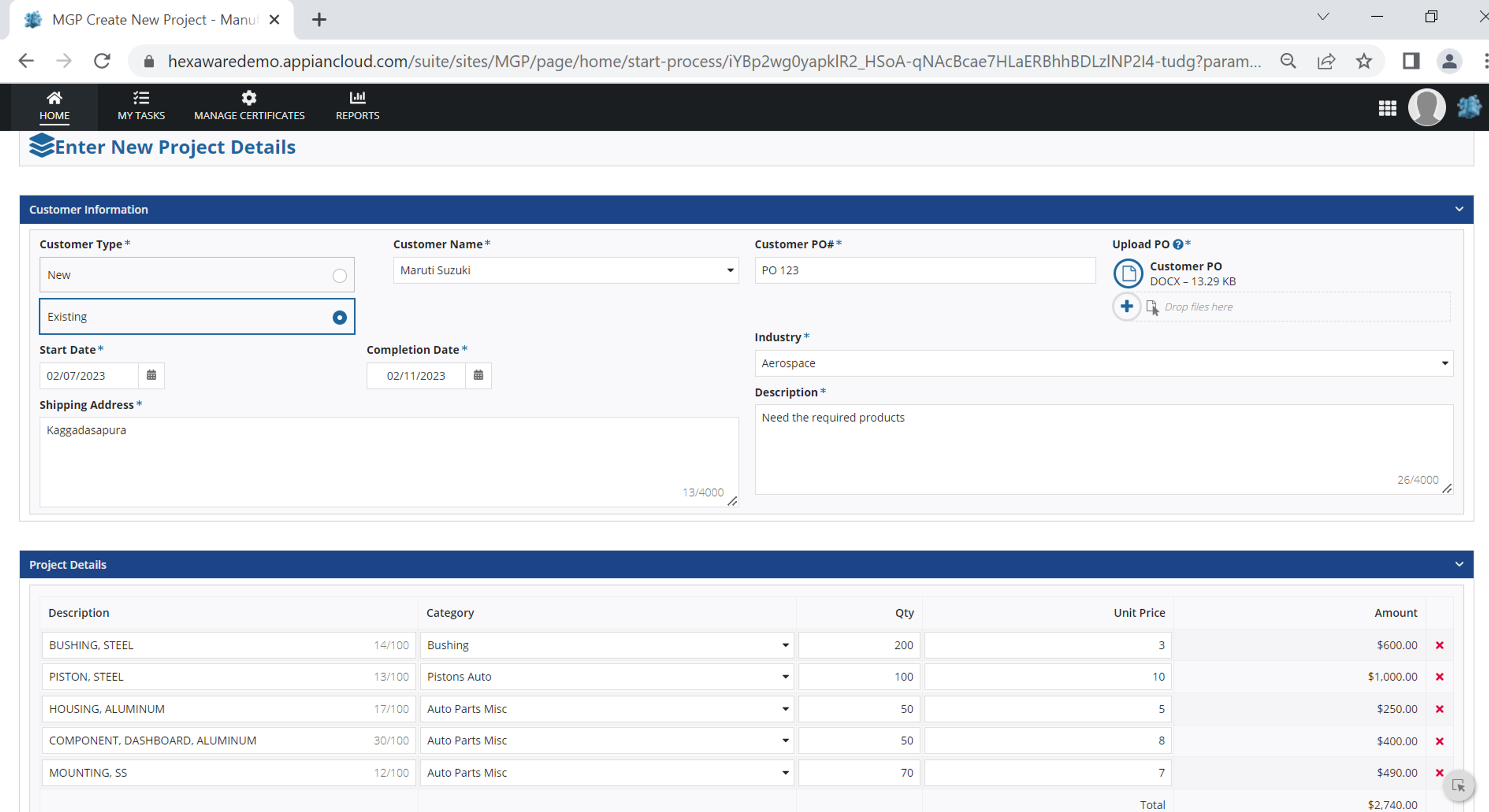The image size is (1489, 812).
Task: Open Category dropdown for MOUNTING, SS row
Action: [x=606, y=773]
